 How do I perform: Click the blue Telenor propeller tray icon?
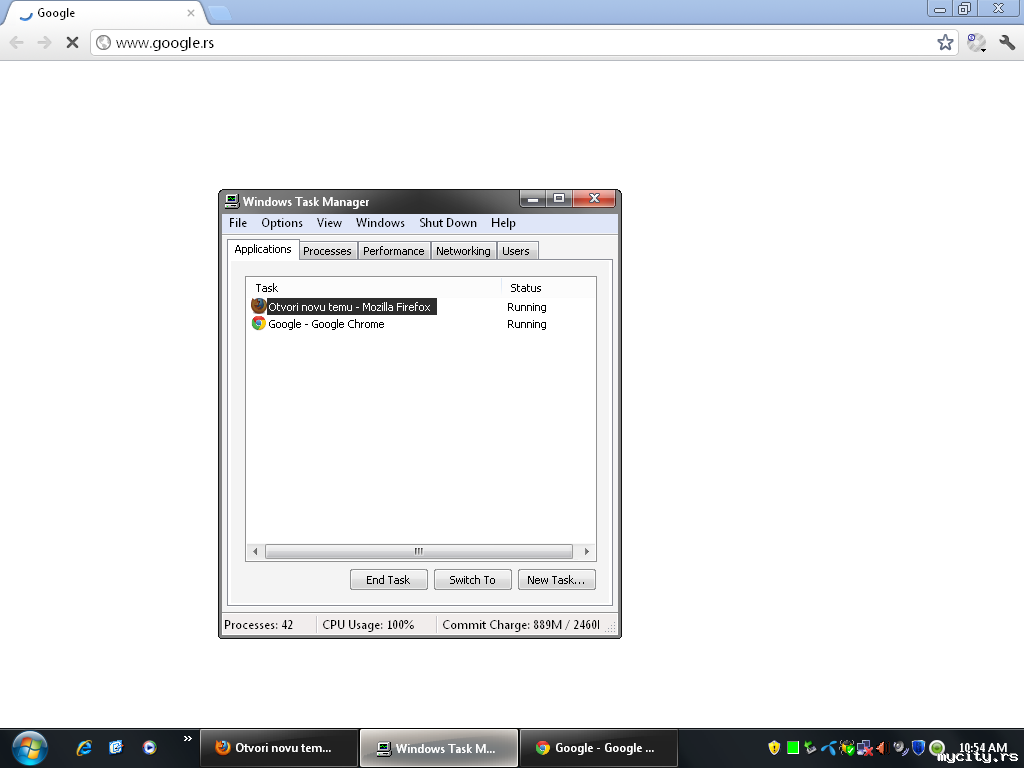pos(829,748)
